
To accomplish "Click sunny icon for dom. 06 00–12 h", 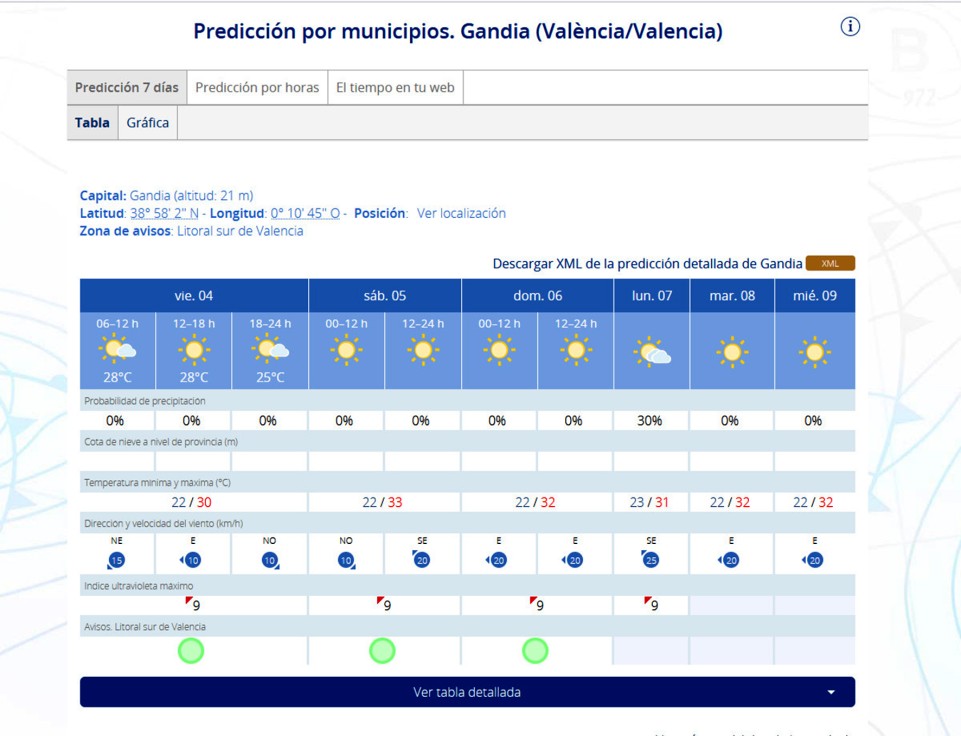I will (x=499, y=350).
